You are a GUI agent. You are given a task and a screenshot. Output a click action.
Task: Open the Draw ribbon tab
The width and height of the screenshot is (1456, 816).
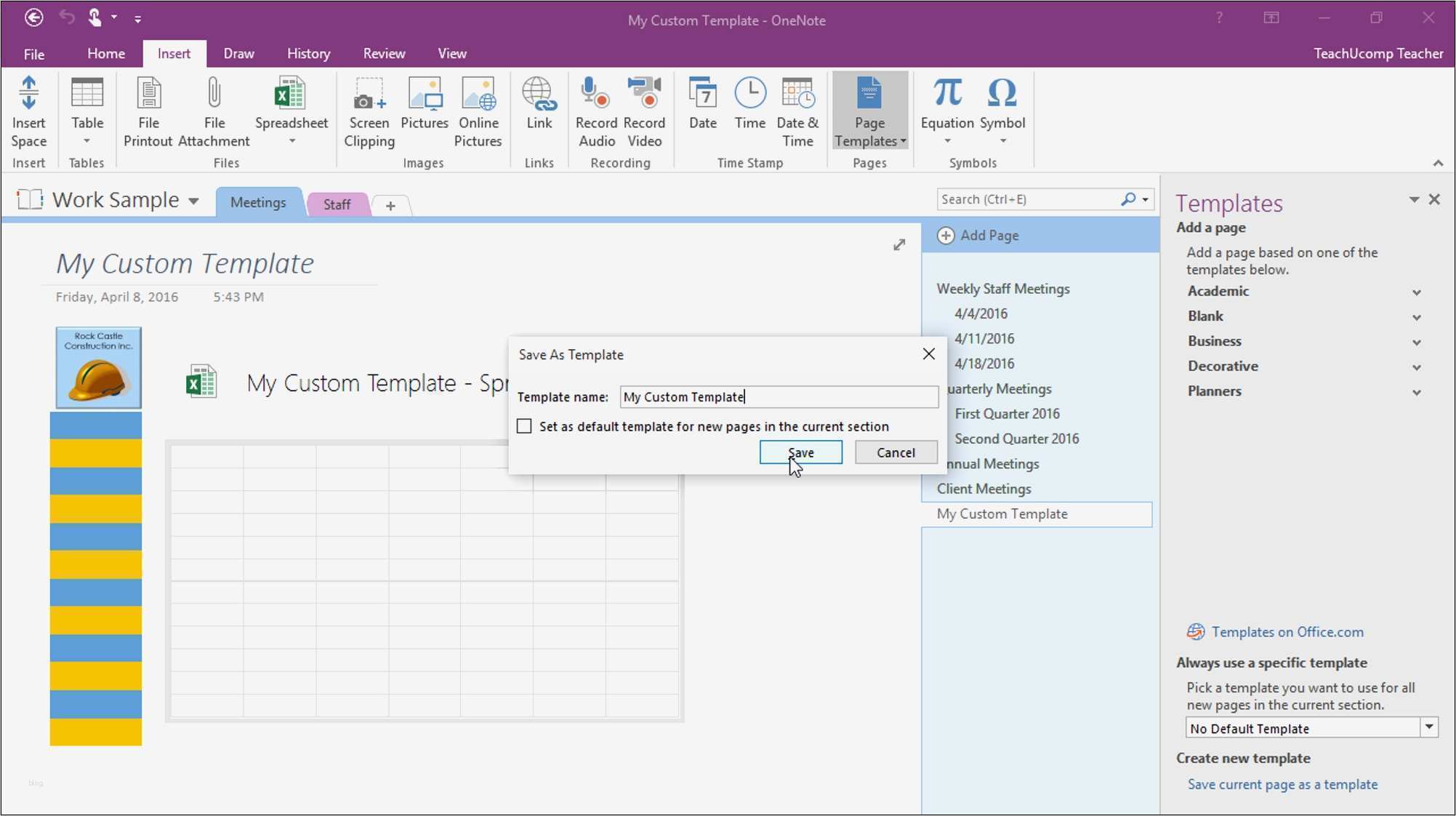pyautogui.click(x=238, y=53)
